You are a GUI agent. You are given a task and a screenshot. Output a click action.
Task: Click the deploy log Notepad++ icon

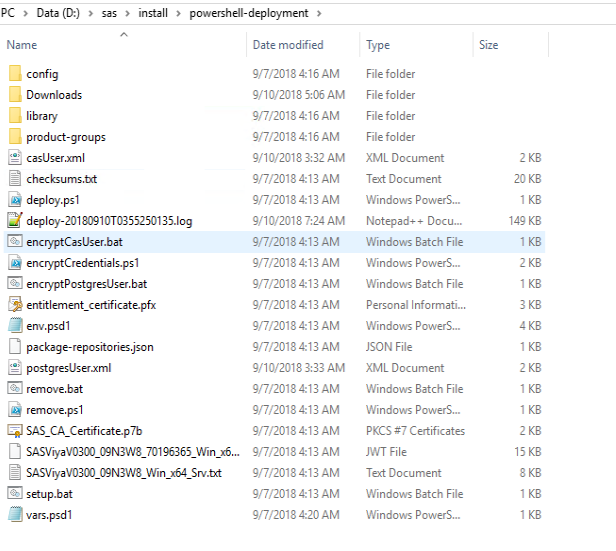[x=15, y=221]
